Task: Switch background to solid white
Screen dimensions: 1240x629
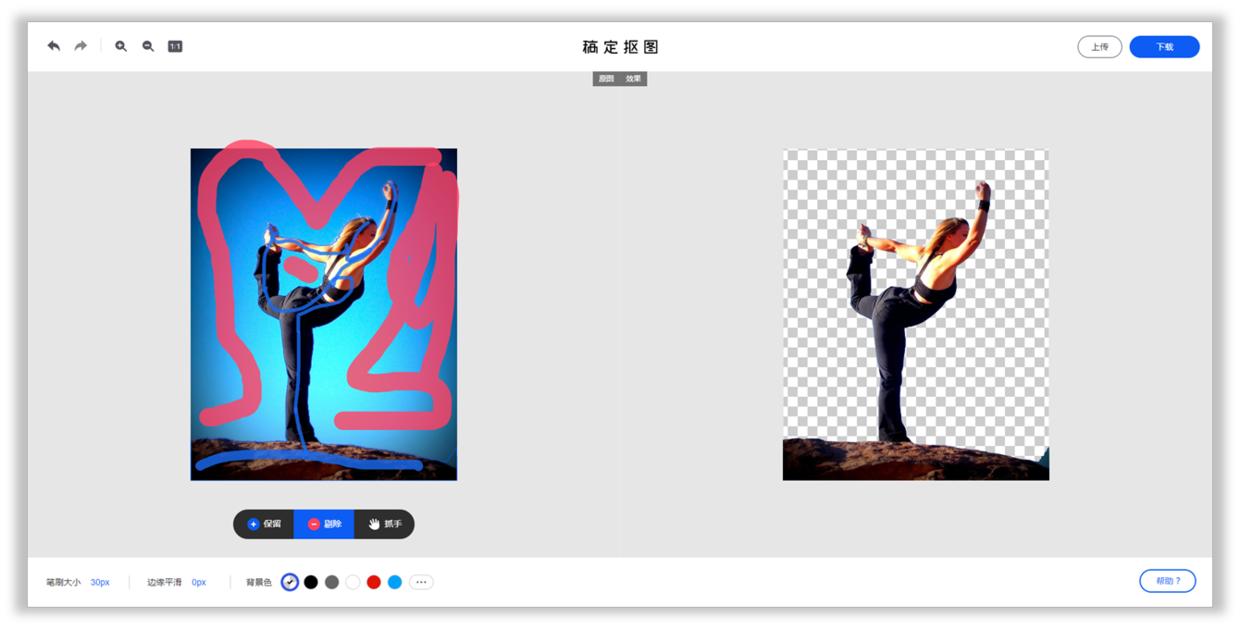Action: pos(352,582)
